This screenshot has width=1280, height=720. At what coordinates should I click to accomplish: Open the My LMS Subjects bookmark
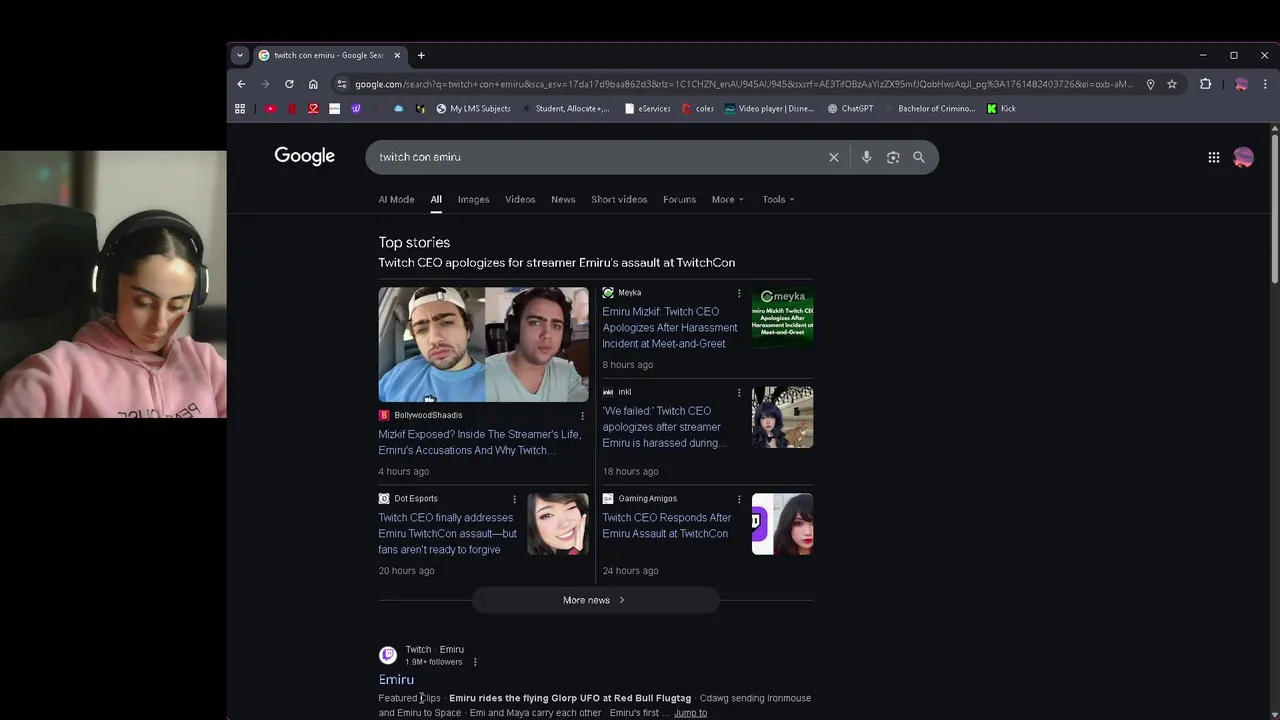pos(473,108)
